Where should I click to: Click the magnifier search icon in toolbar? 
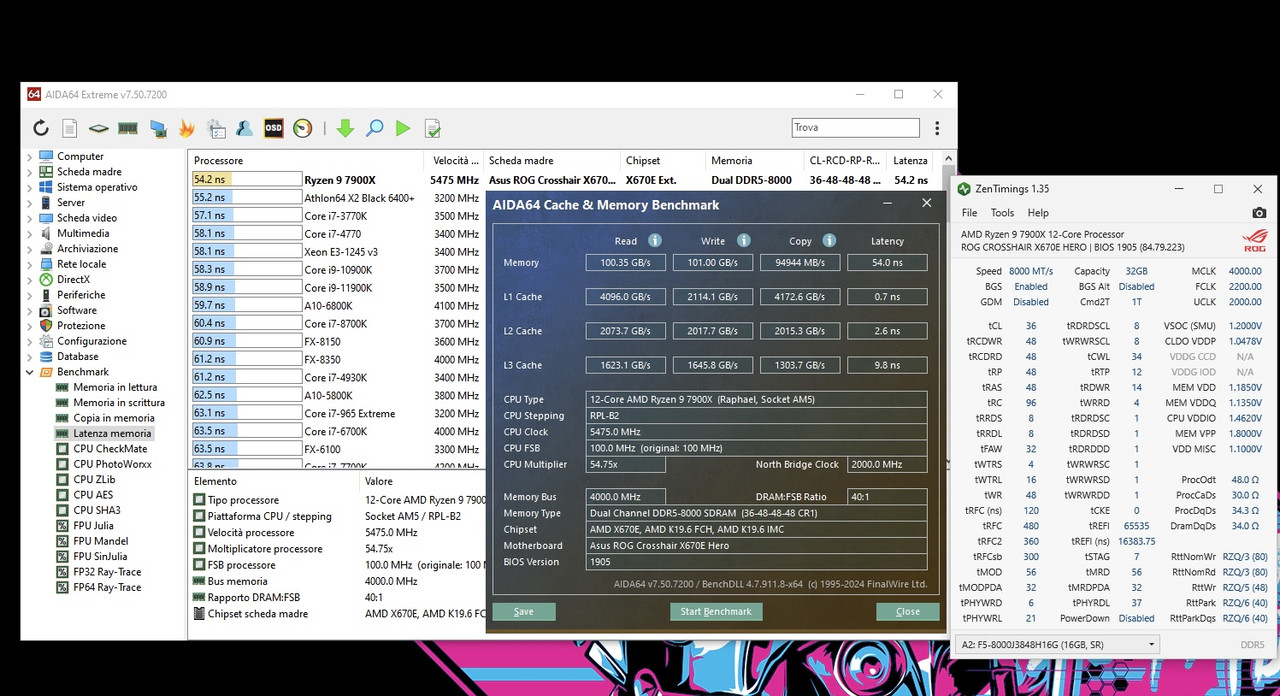[x=374, y=128]
